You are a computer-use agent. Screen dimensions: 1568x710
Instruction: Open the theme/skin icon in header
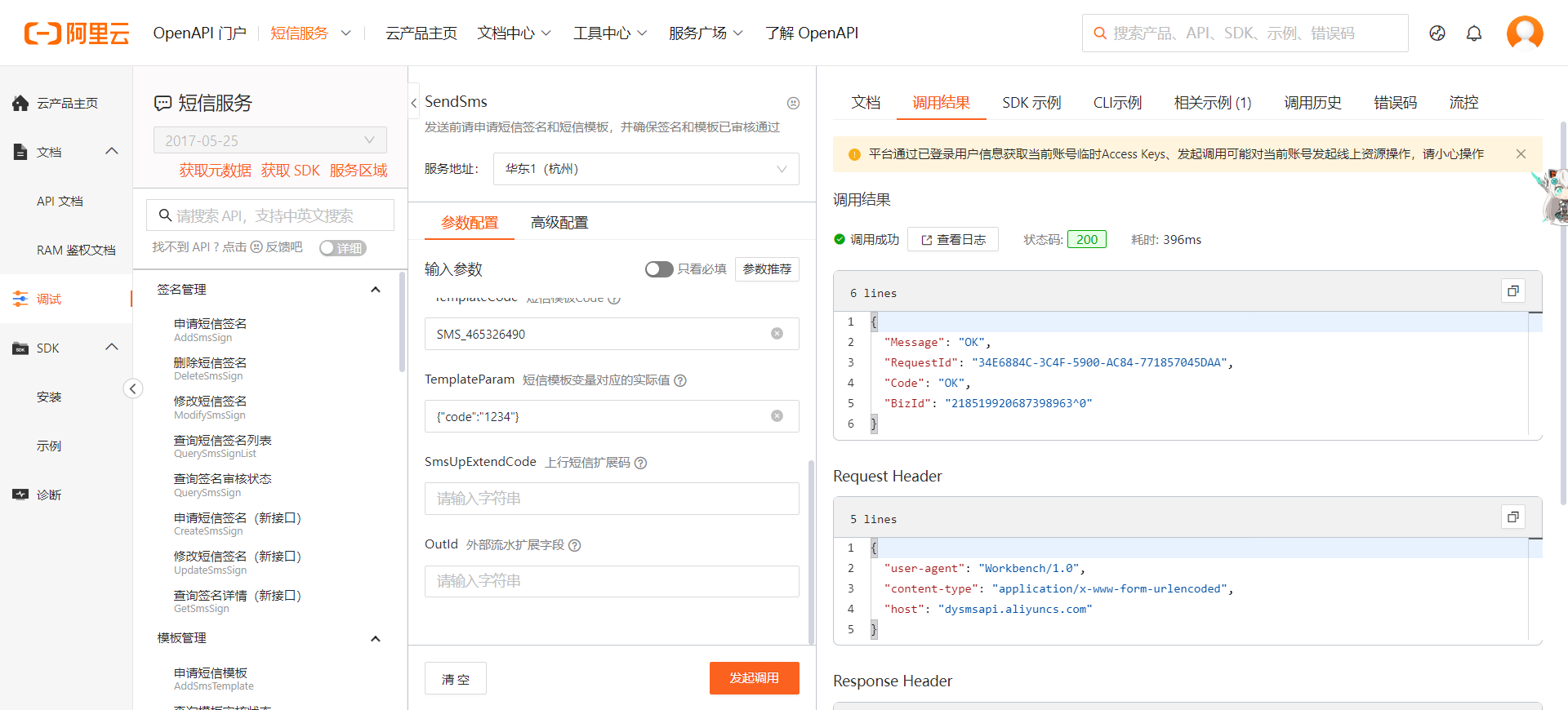pyautogui.click(x=1437, y=33)
